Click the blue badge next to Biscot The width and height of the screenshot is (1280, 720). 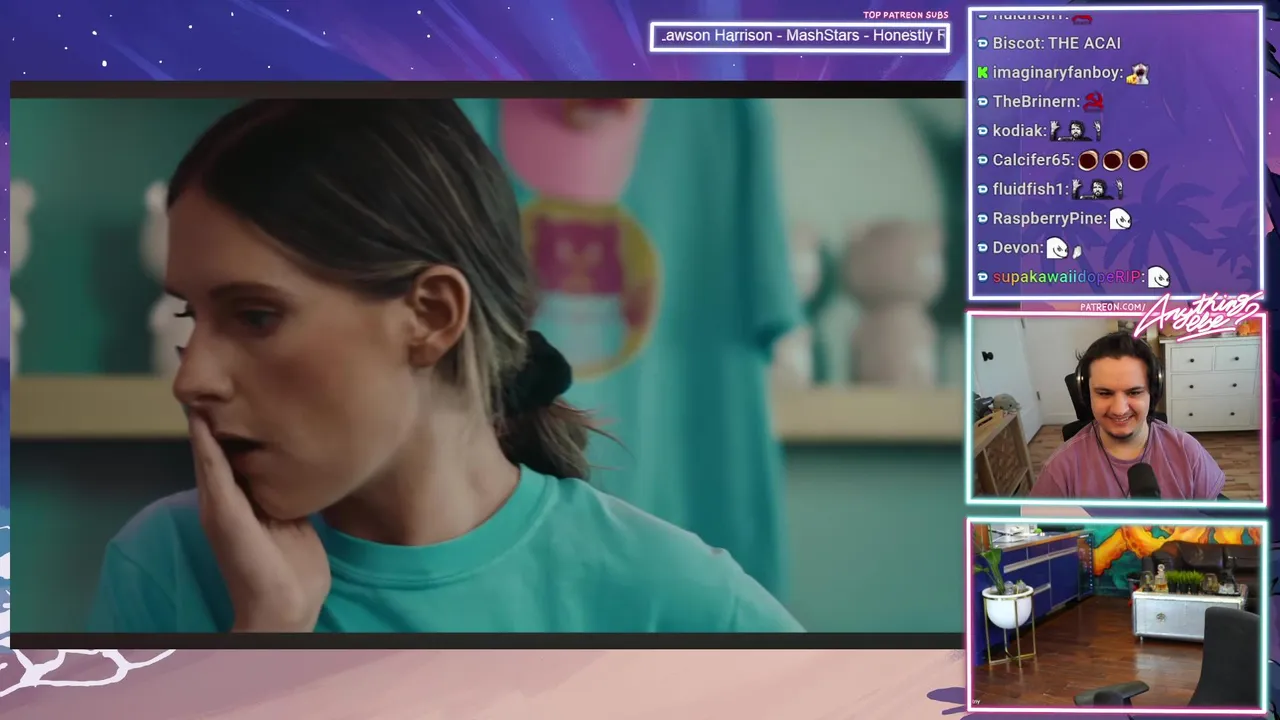(982, 43)
